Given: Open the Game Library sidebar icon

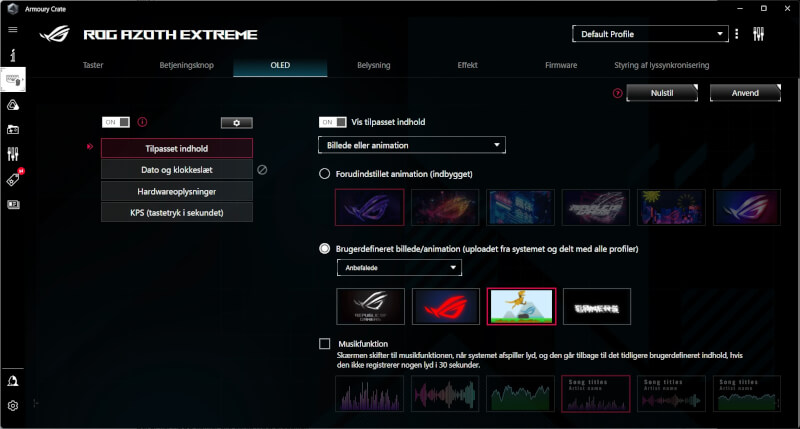Looking at the screenshot, I should (x=13, y=130).
